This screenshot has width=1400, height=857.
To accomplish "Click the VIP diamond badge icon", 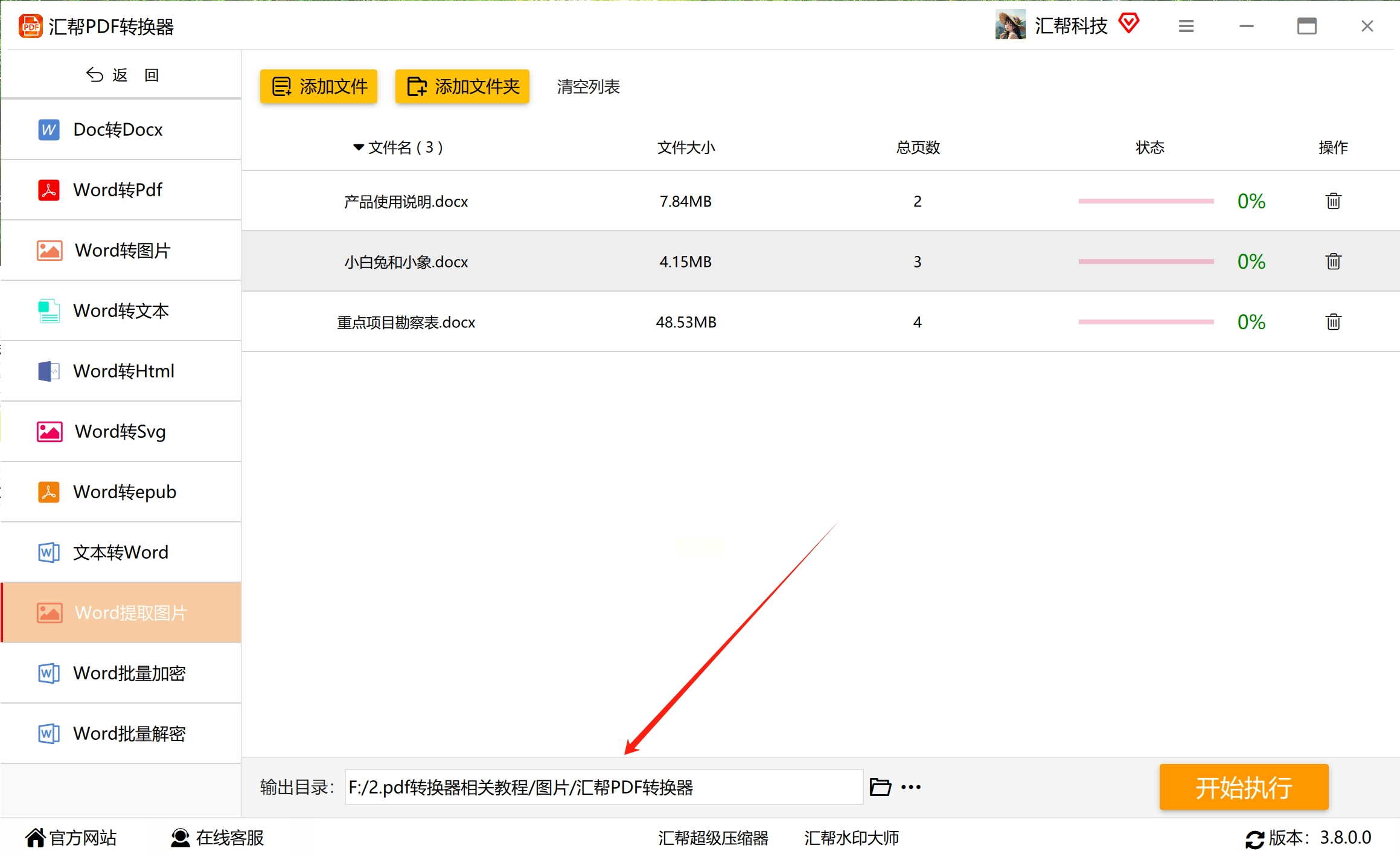I will pyautogui.click(x=1128, y=24).
